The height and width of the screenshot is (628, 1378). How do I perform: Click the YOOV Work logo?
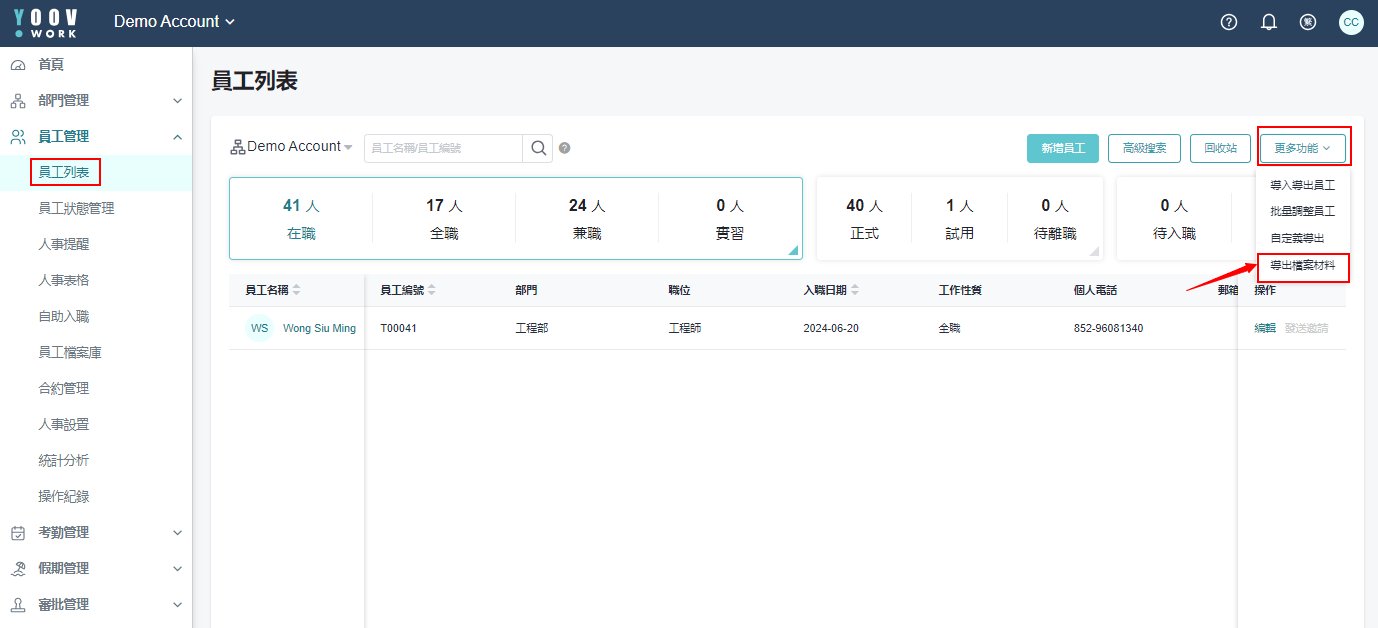pyautogui.click(x=46, y=22)
